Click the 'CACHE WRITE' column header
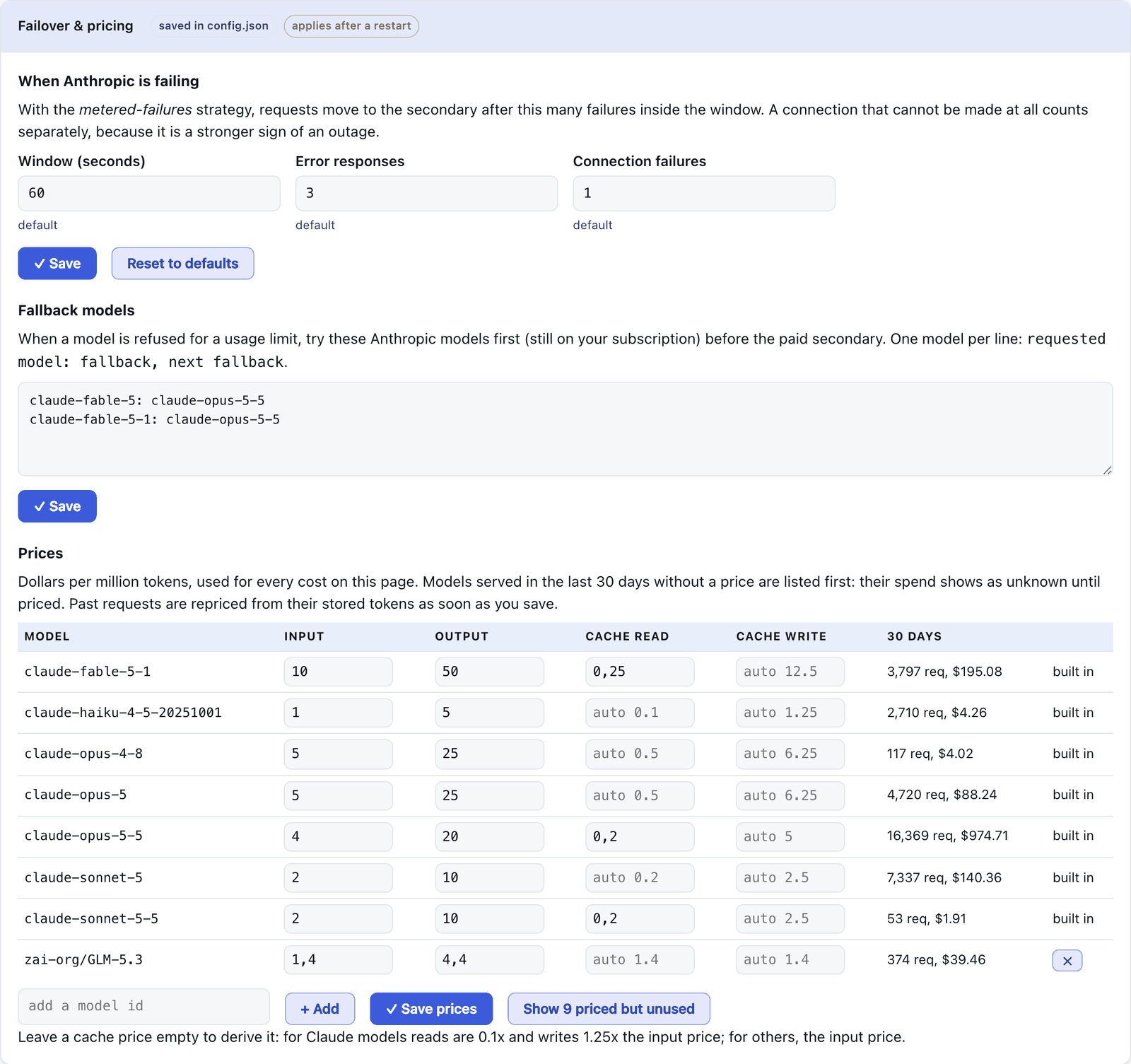This screenshot has height=1064, width=1131. coord(781,636)
